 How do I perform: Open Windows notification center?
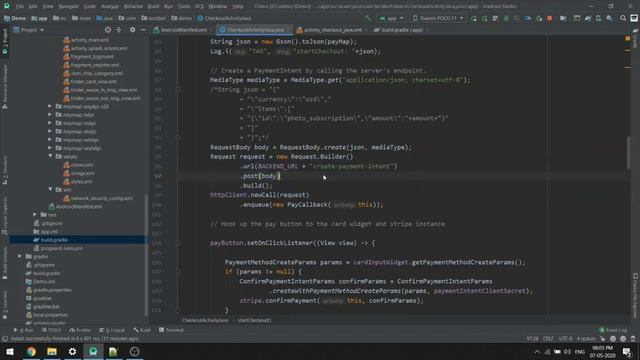627,351
